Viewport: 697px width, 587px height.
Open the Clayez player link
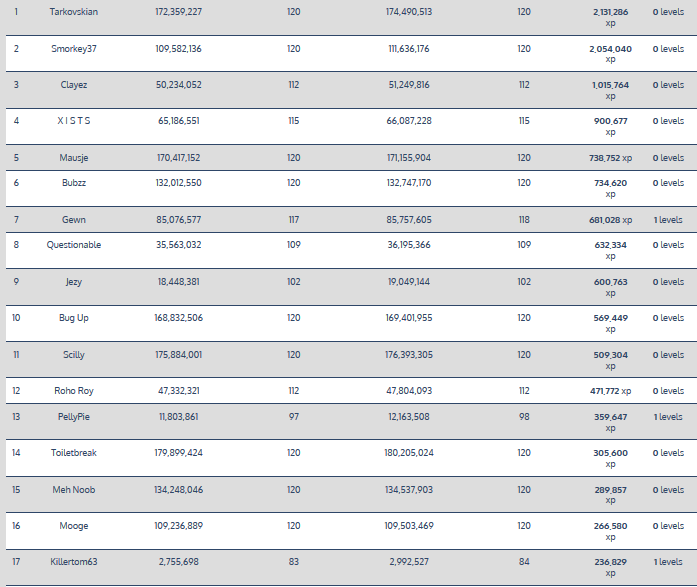pos(73,85)
